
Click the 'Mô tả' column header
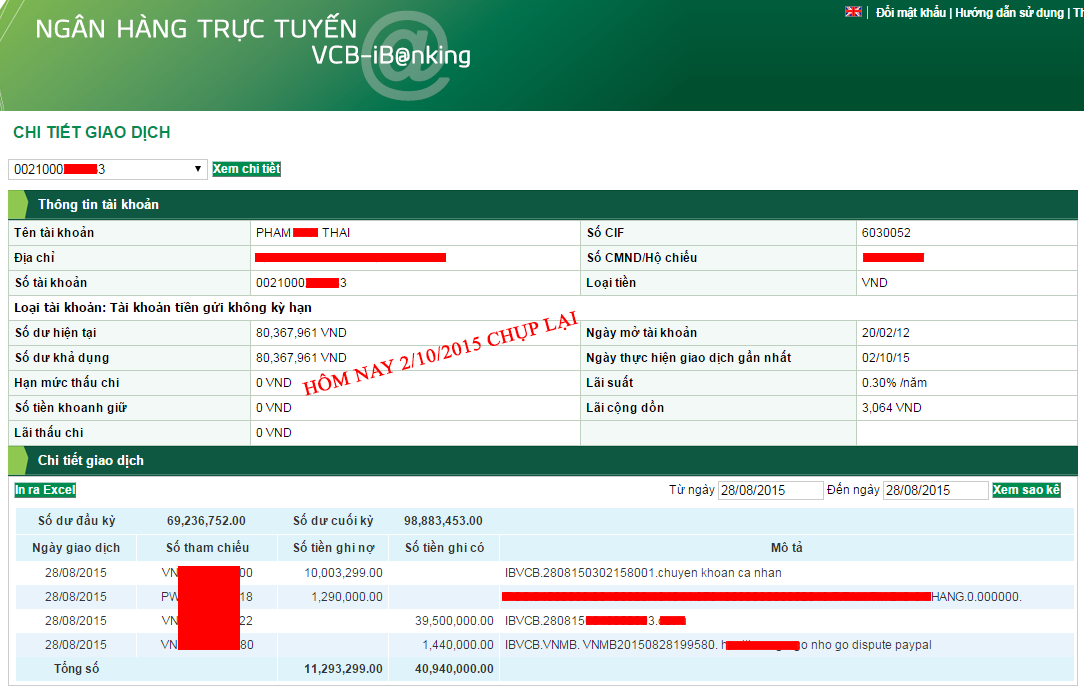(787, 547)
